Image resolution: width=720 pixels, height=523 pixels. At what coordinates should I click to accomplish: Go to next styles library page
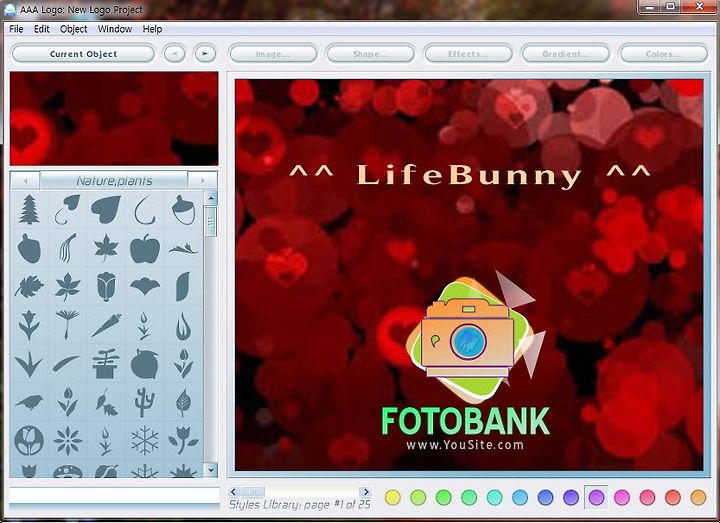tap(366, 492)
